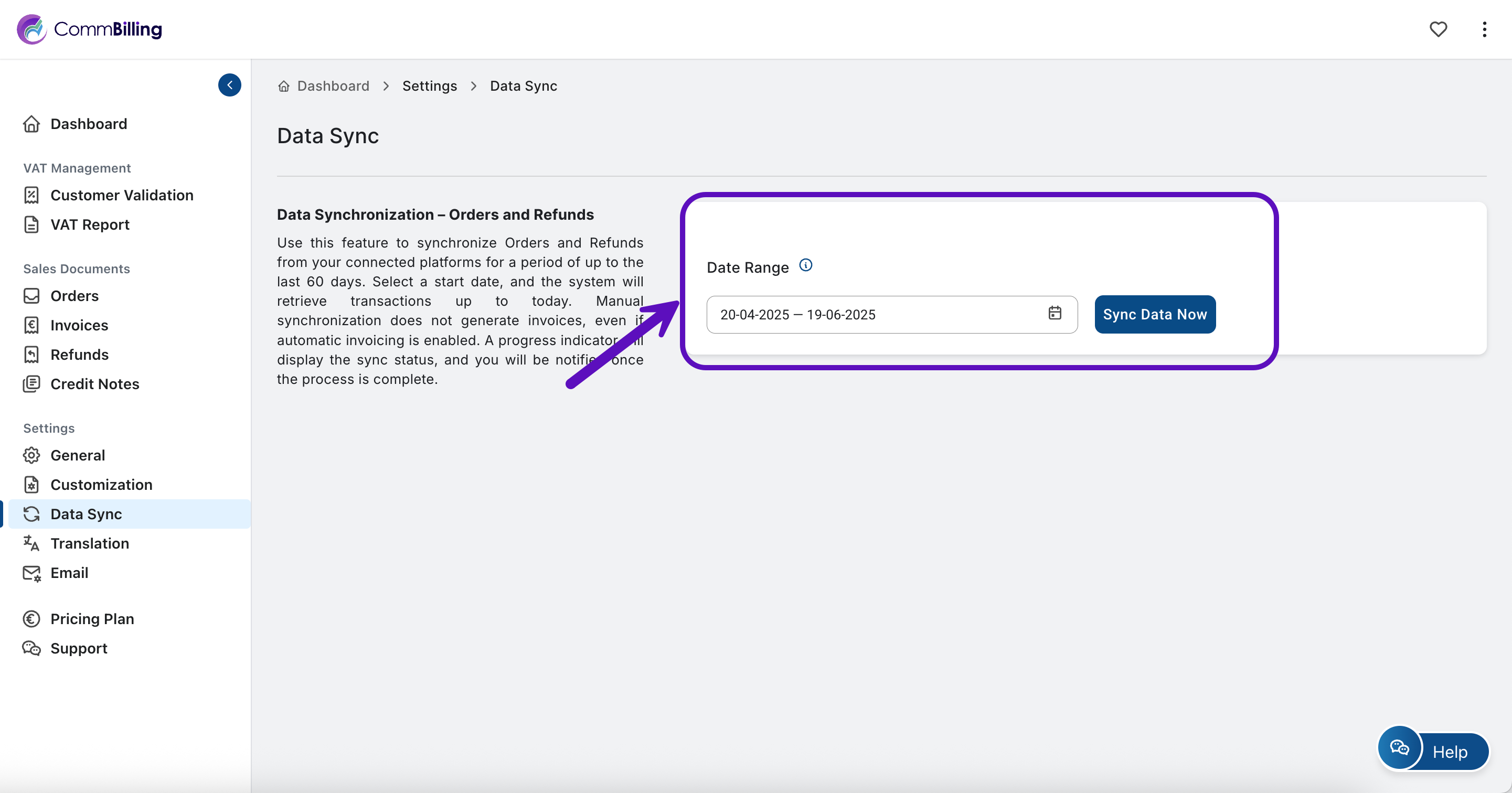Go to Dashboard in breadcrumb

(332, 85)
